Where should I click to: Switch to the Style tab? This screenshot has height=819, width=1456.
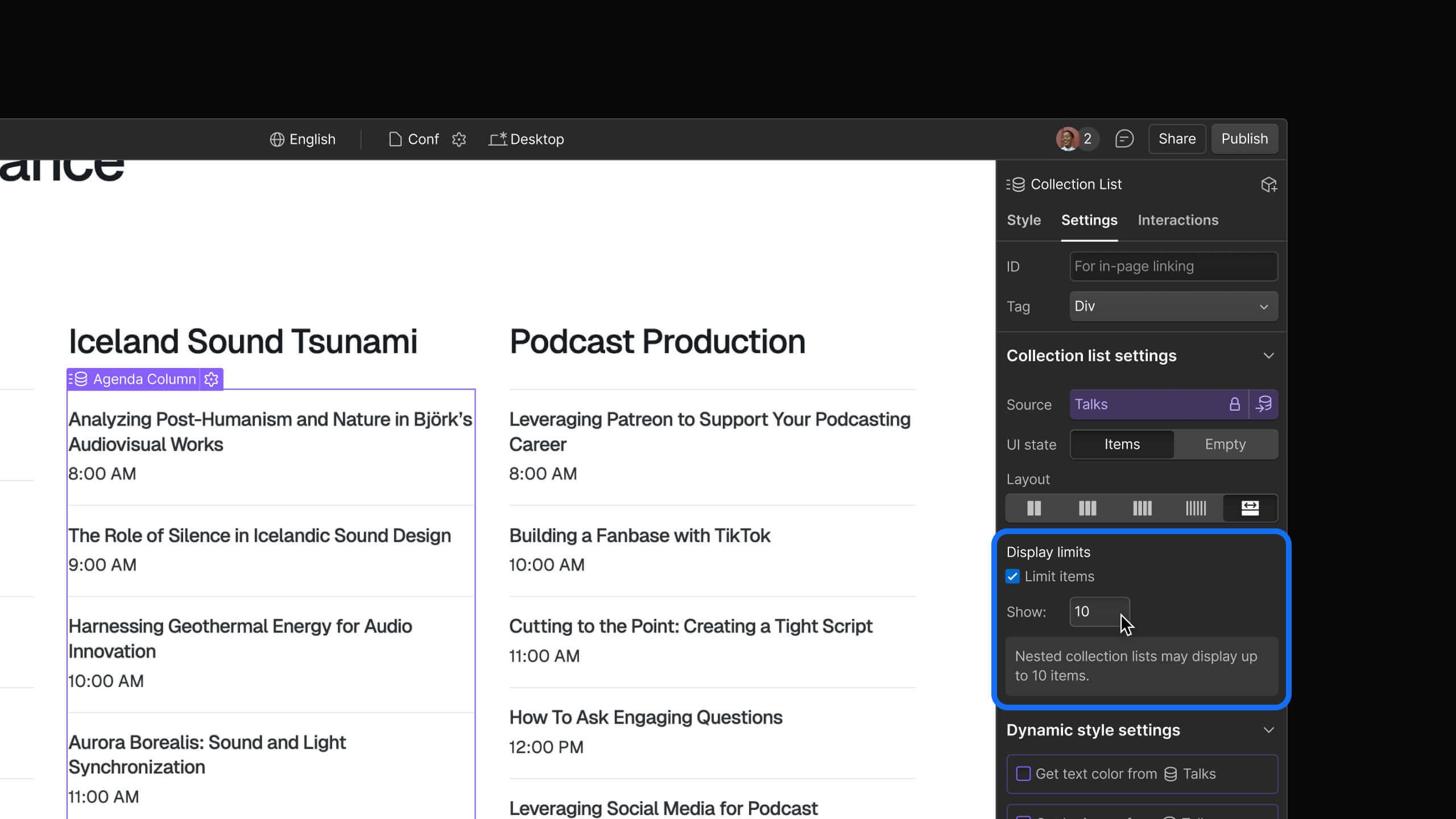1024,220
